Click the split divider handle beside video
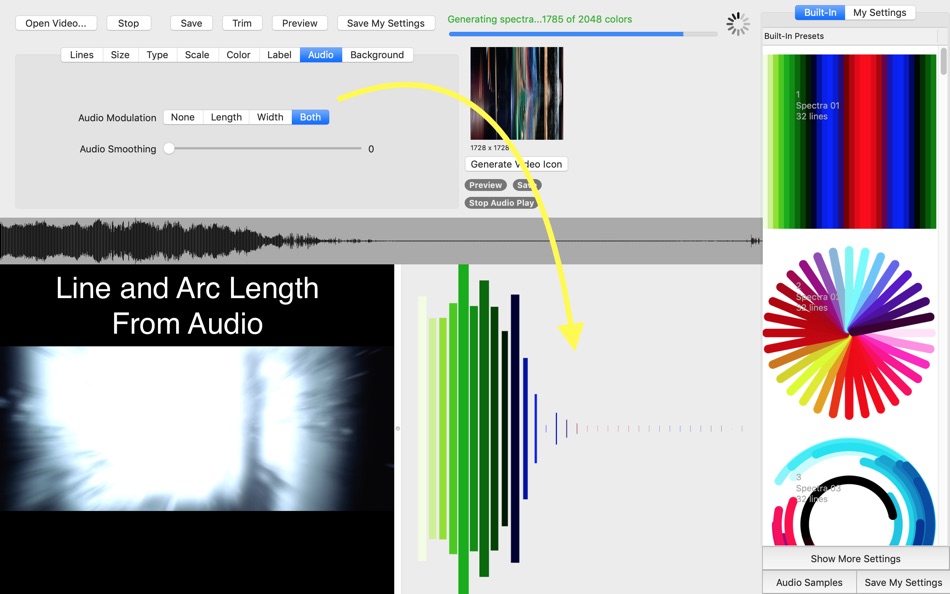The width and height of the screenshot is (950, 594). [x=397, y=429]
